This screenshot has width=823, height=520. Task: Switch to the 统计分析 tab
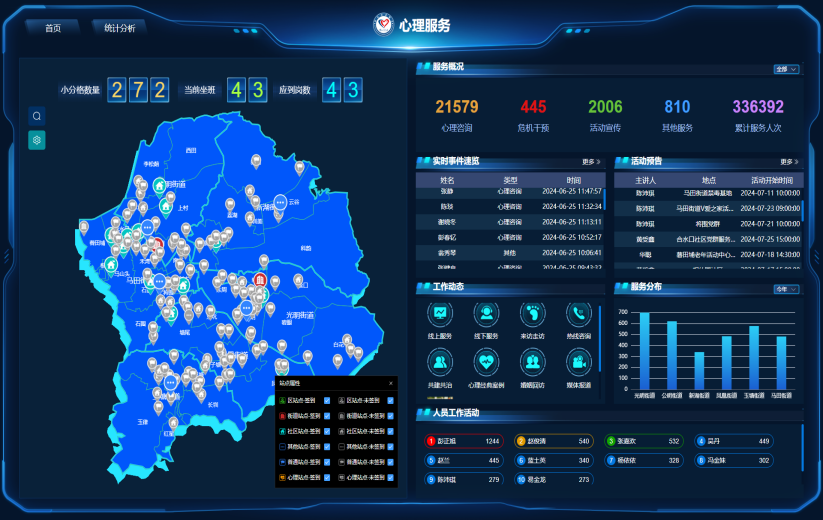[x=119, y=28]
